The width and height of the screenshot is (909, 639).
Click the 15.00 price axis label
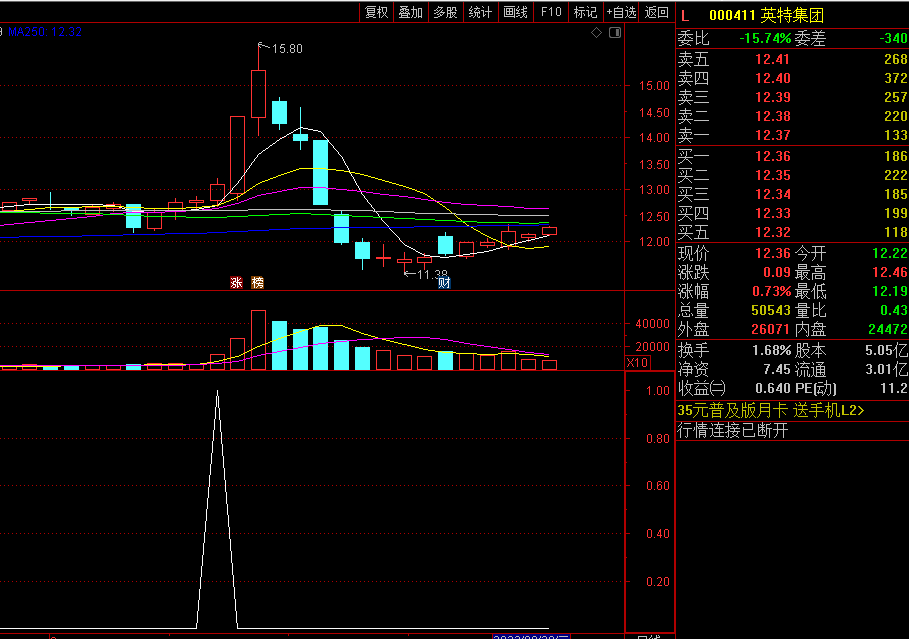pos(655,86)
